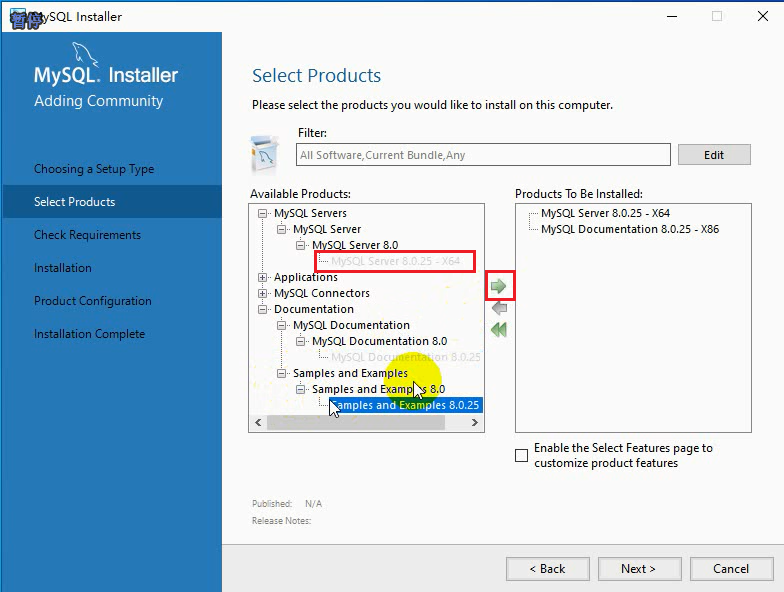Select grayed MySQL Documentation 8.0.25 item
Screen dimensions: 784x592
[406, 358]
